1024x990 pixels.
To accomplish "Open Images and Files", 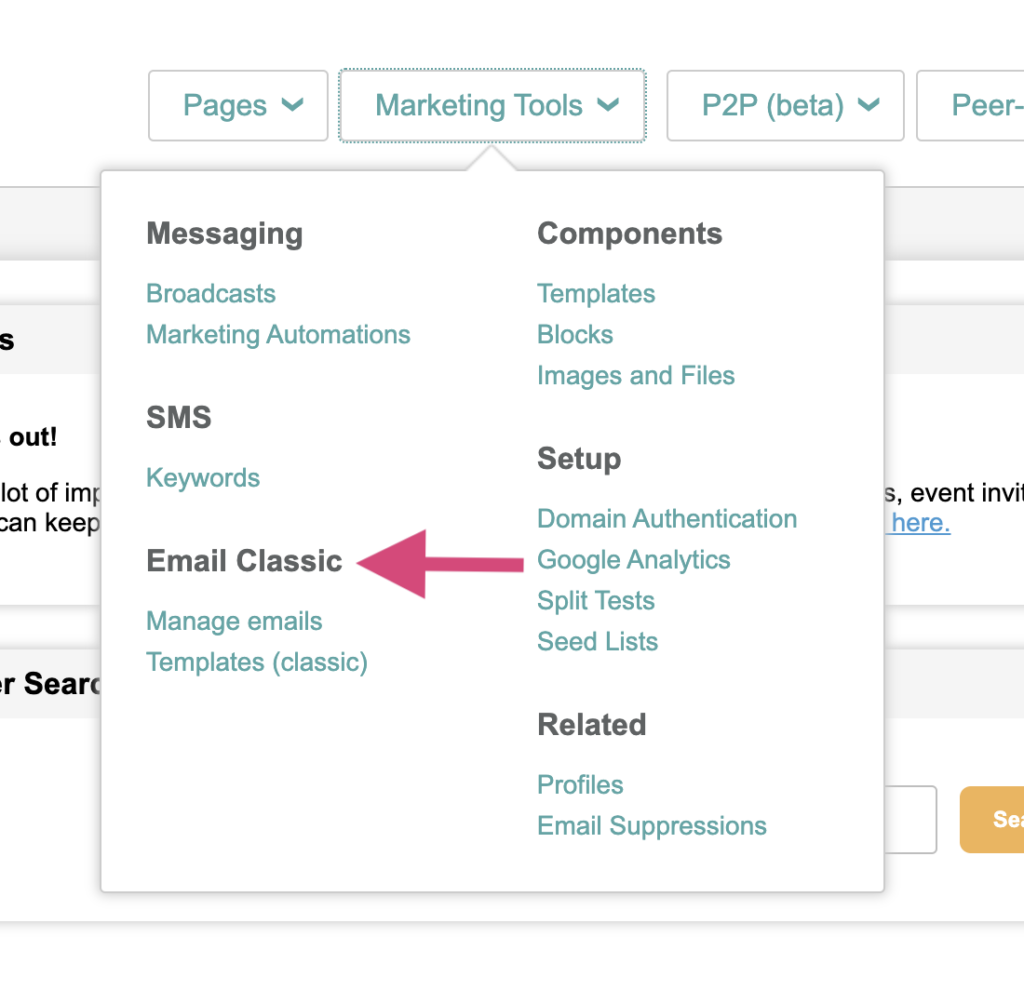I will click(636, 375).
